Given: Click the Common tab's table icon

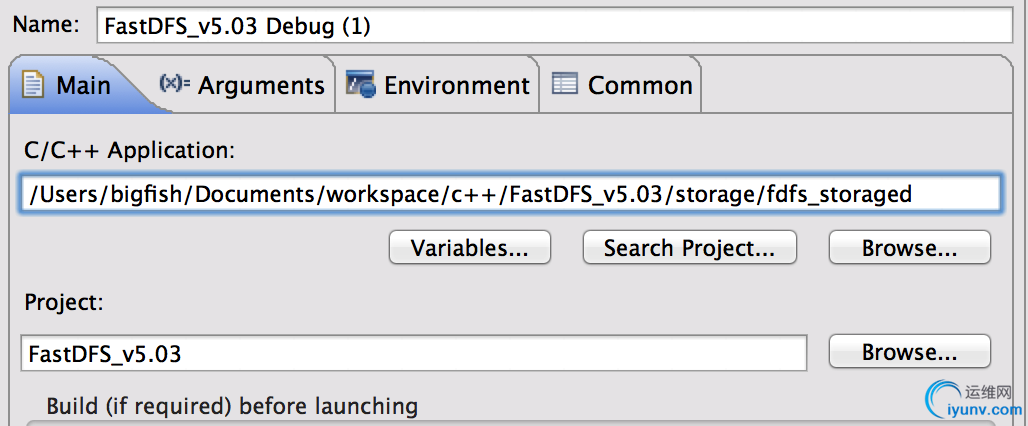Looking at the screenshot, I should pyautogui.click(x=564, y=84).
